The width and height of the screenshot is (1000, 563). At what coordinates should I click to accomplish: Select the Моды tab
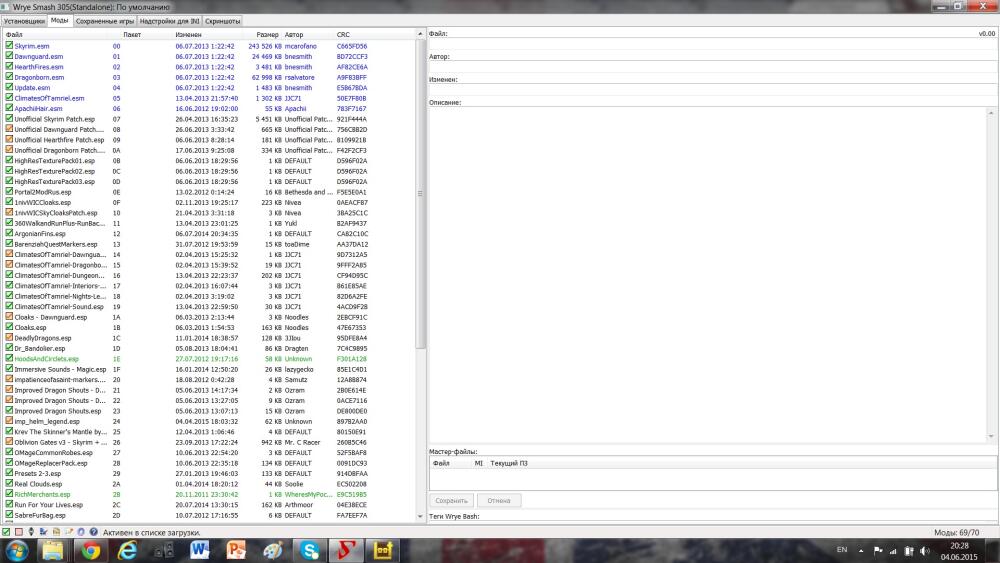(x=59, y=20)
